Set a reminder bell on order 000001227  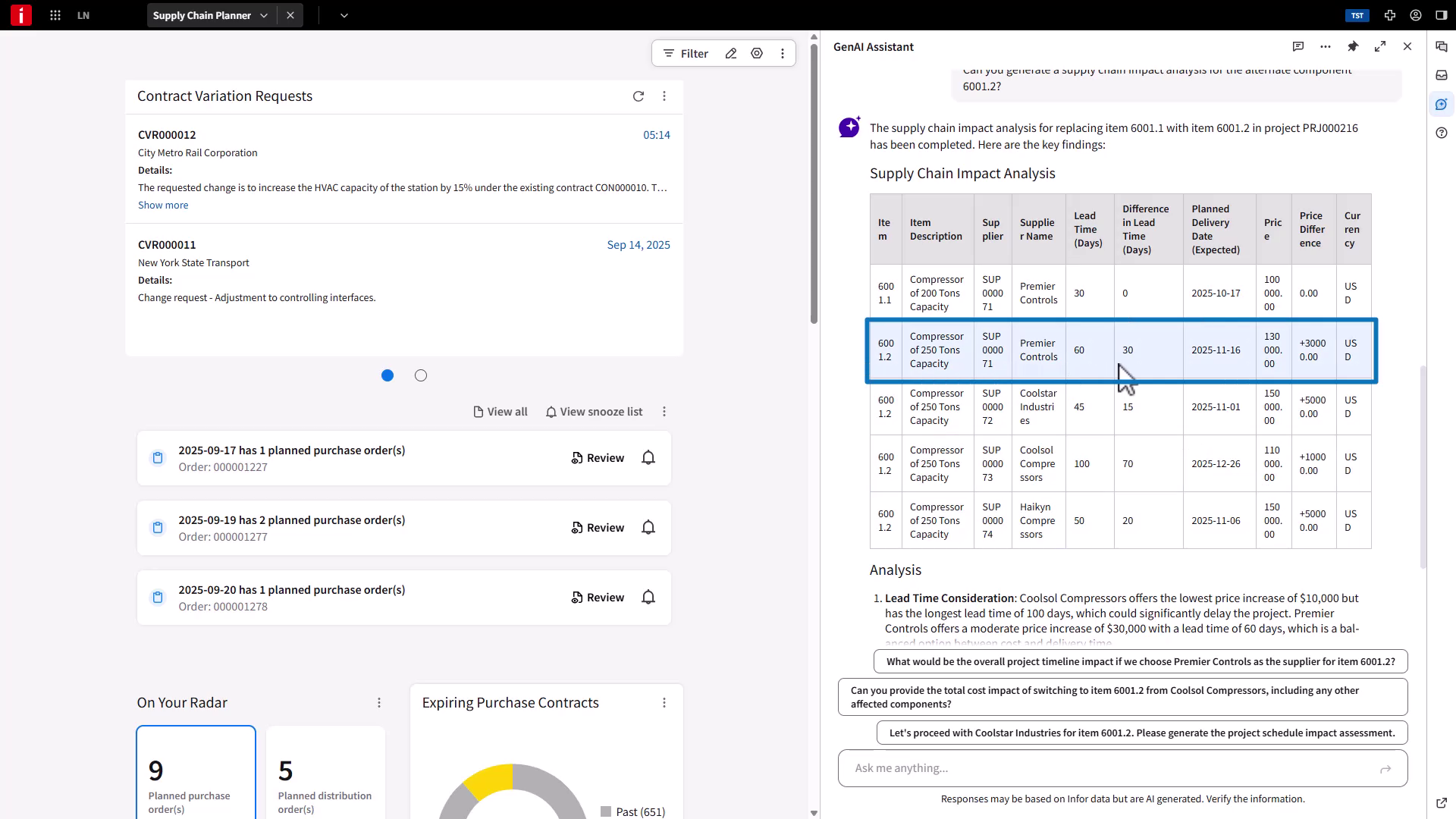point(648,457)
